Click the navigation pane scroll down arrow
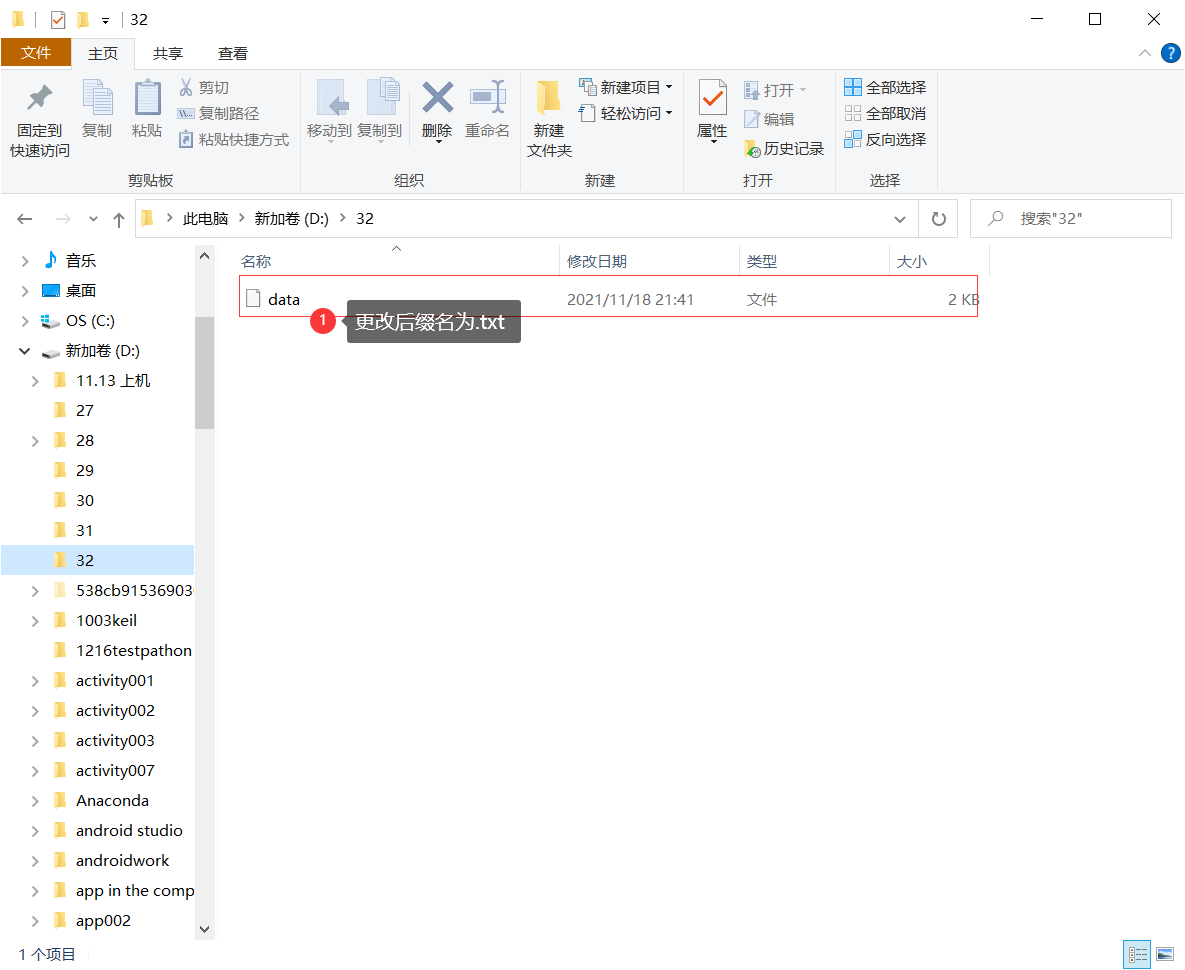Screen dimensions: 1185x970 click(x=204, y=929)
